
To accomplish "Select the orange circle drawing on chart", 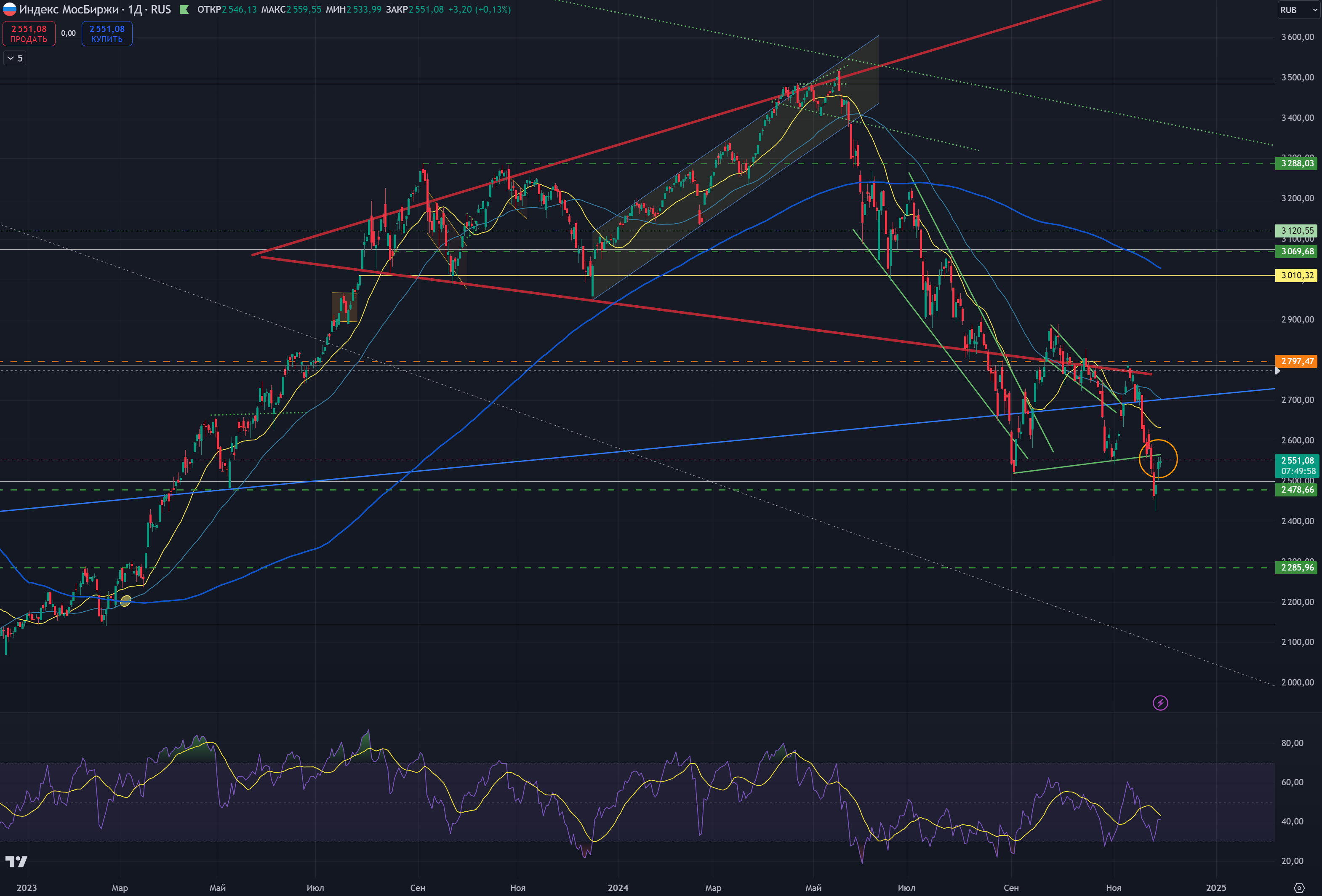I will [1158, 459].
